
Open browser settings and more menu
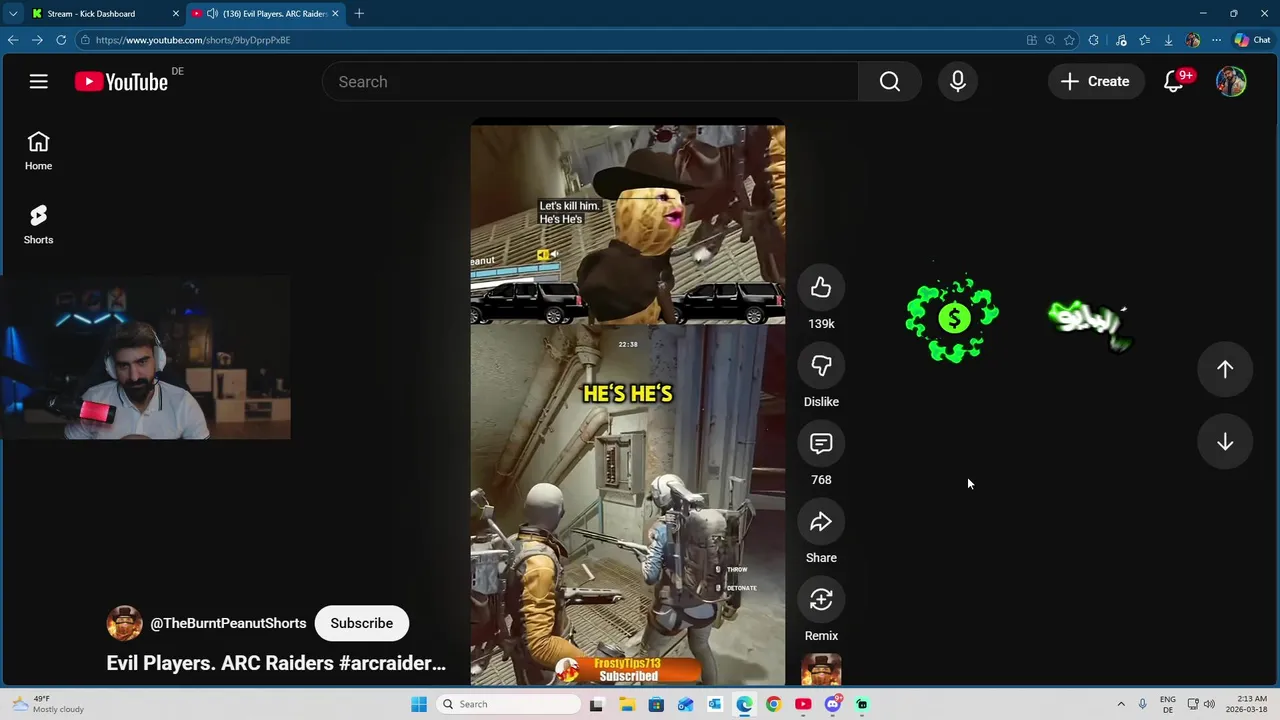pyautogui.click(x=1216, y=40)
